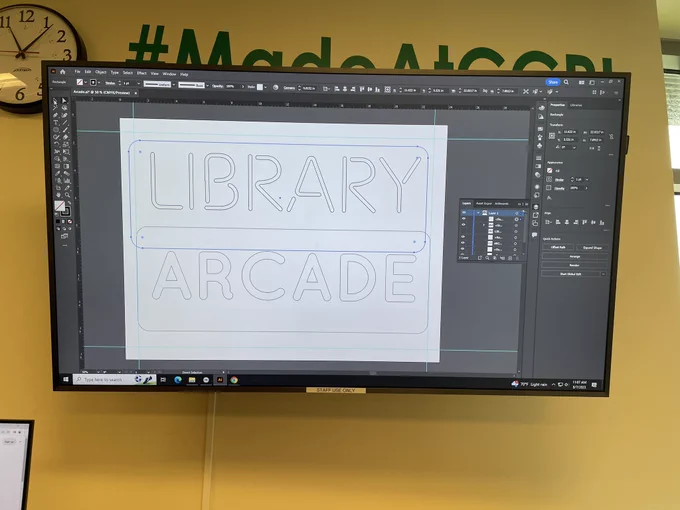The width and height of the screenshot is (680, 510).
Task: Open the stroke color dropdown in control bar
Action: pos(99,83)
